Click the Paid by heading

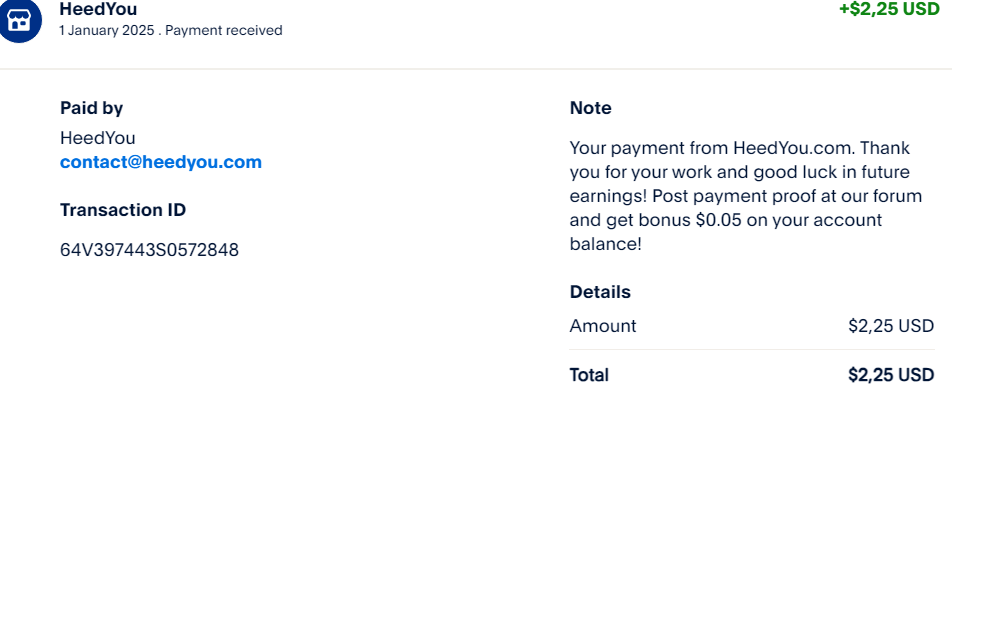91,108
